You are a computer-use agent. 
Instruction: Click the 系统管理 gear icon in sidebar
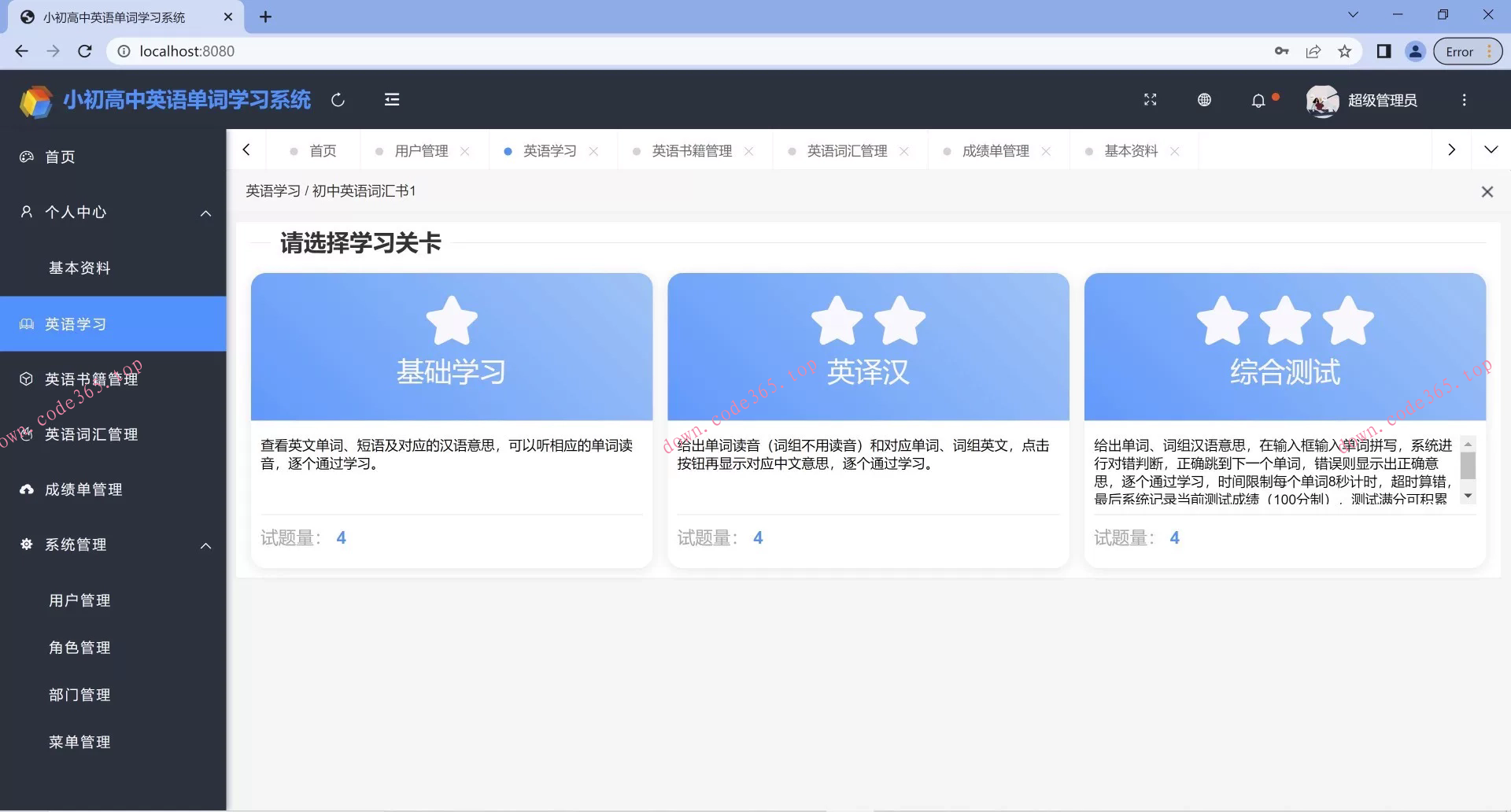tap(26, 544)
